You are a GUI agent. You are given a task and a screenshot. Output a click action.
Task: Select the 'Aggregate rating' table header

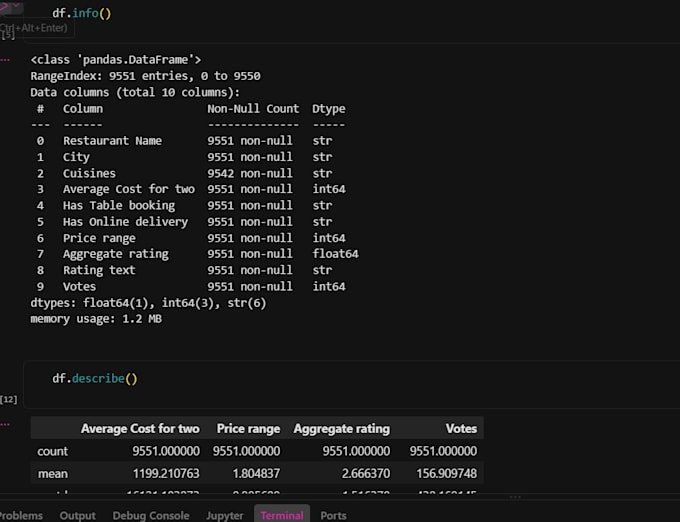342,428
